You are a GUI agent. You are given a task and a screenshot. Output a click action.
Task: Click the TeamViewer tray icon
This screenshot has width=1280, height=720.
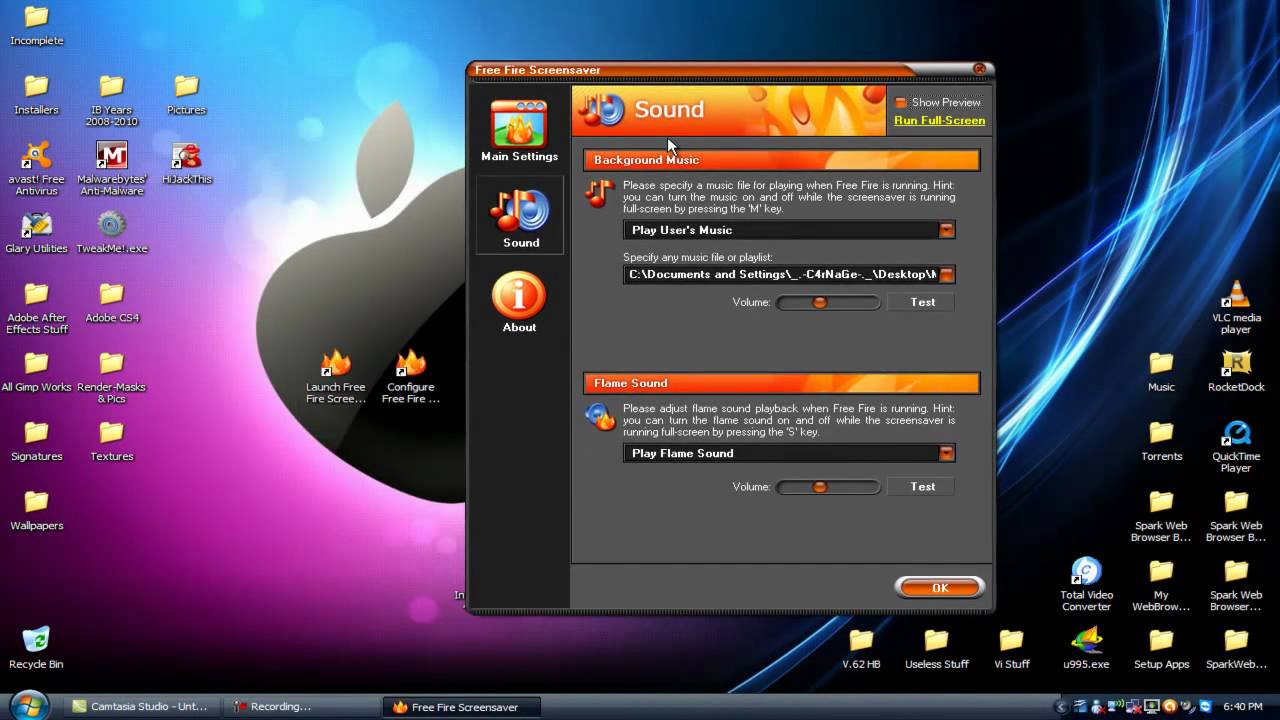pos(1206,707)
